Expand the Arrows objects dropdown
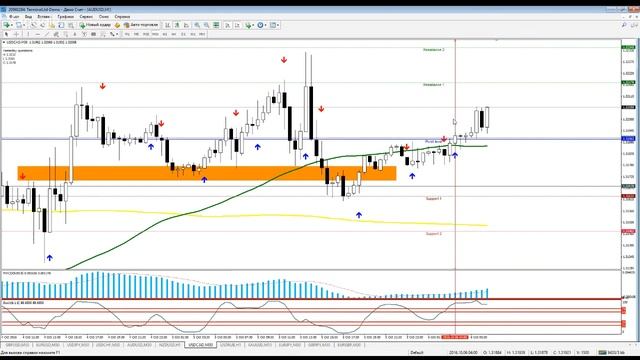The image size is (640, 360). 117,34
